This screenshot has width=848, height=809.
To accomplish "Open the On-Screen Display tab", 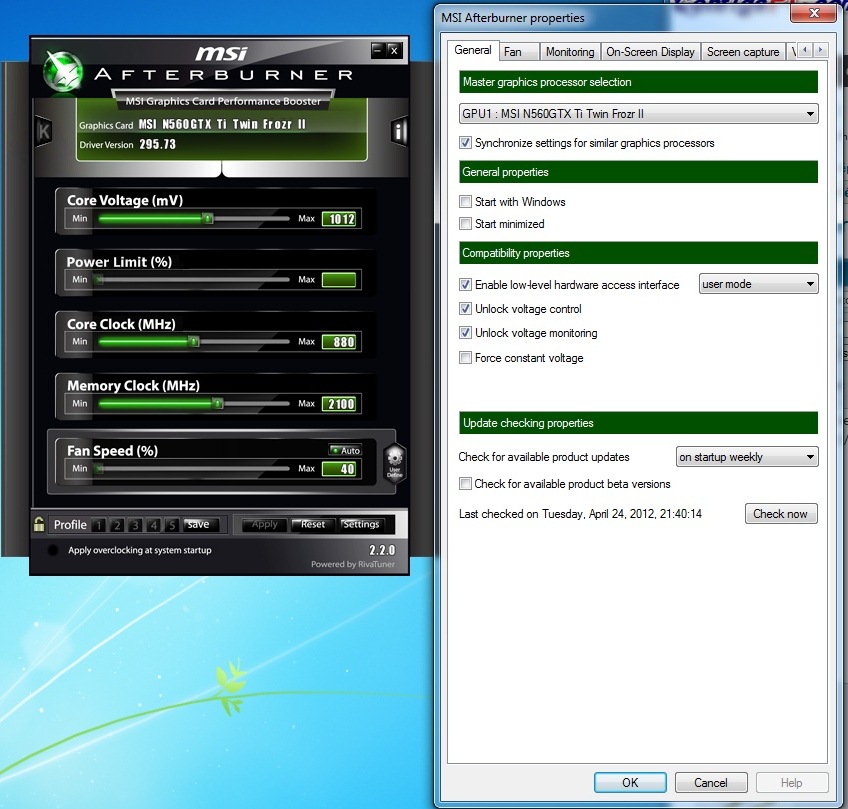I will 650,51.
